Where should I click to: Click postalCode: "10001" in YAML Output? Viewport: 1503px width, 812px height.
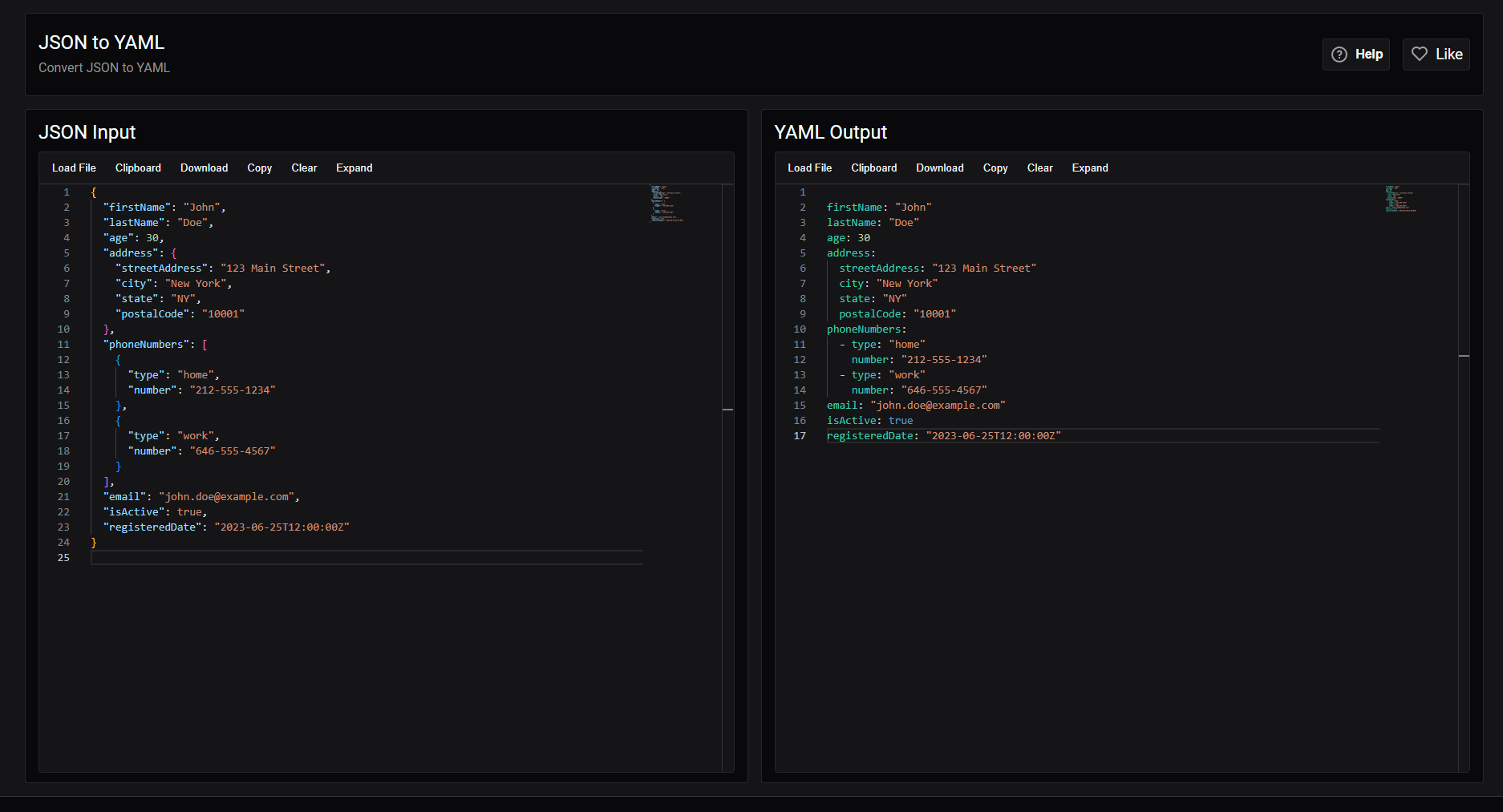tap(897, 314)
